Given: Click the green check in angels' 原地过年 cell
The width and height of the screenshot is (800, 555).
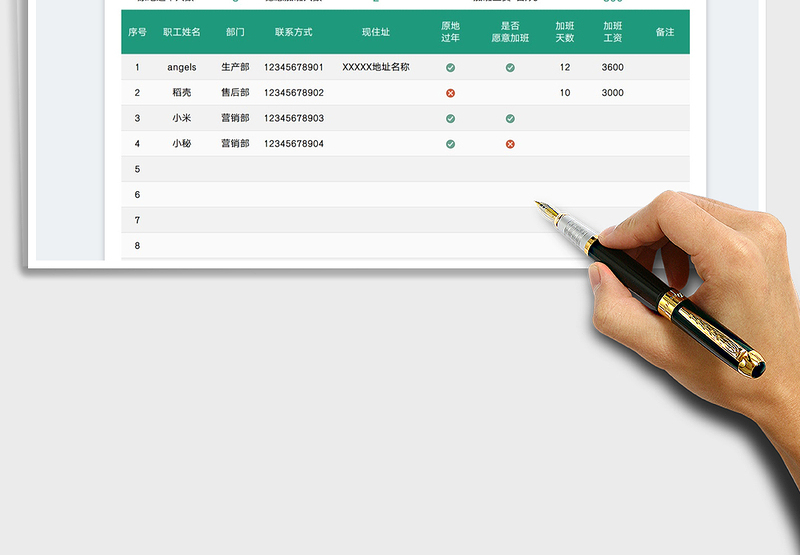Looking at the screenshot, I should (x=450, y=68).
